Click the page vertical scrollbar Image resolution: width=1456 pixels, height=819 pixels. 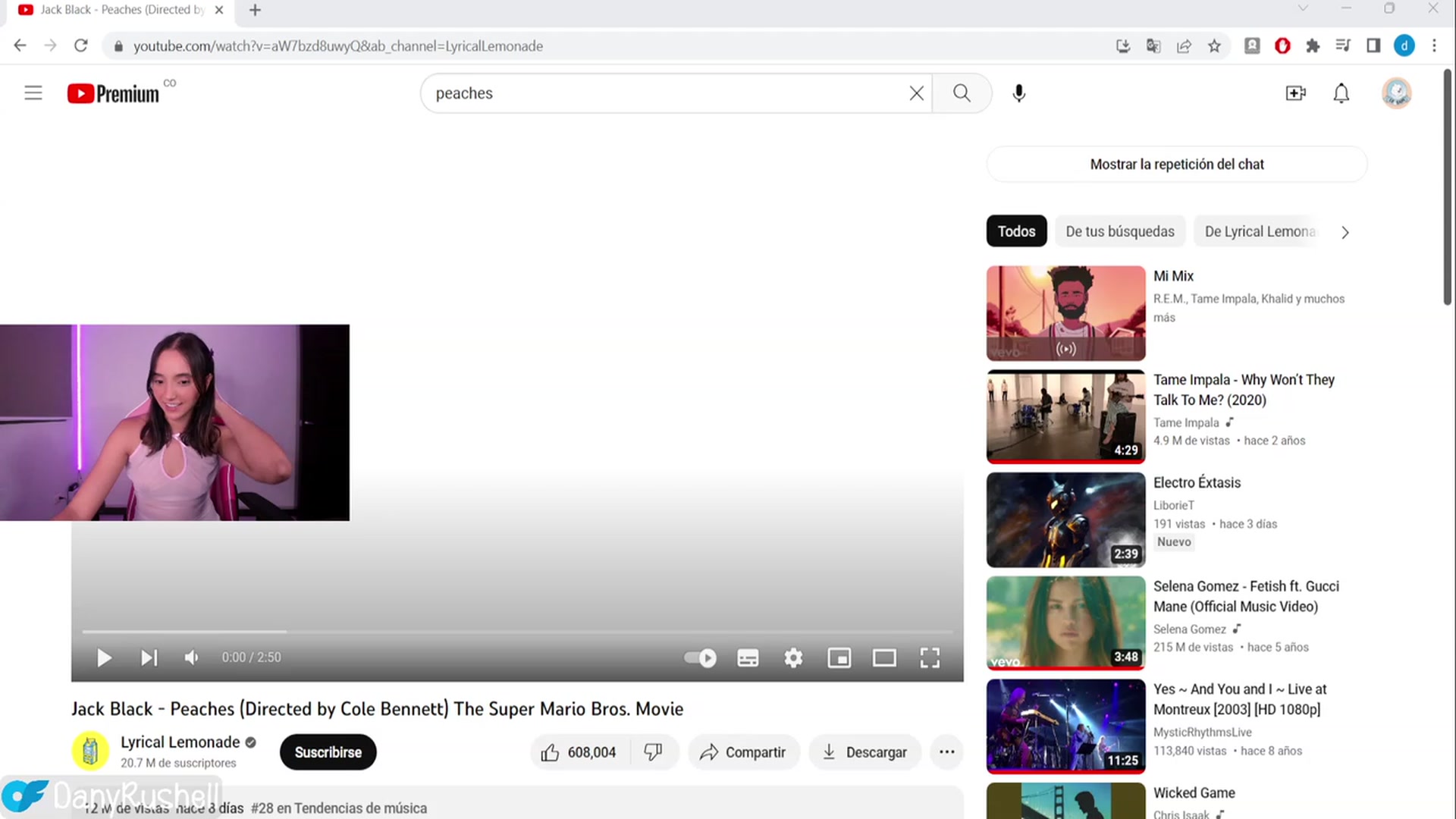[x=1448, y=187]
